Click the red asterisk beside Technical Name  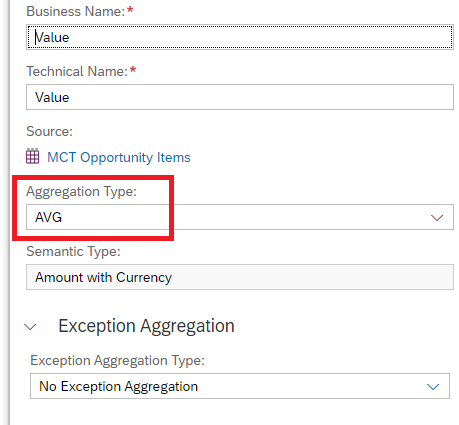click(x=133, y=70)
